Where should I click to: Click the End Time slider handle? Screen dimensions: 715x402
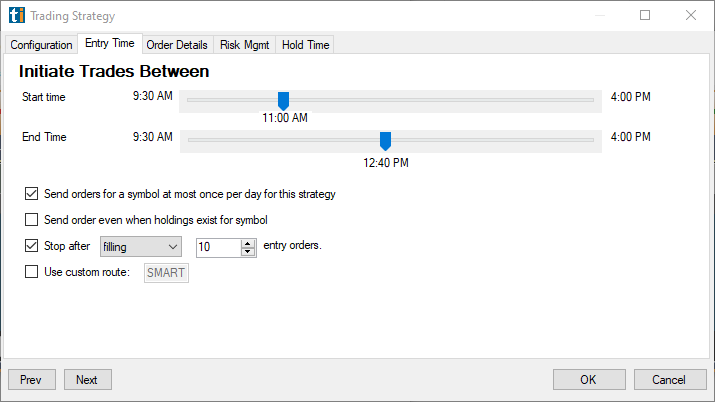pos(385,141)
